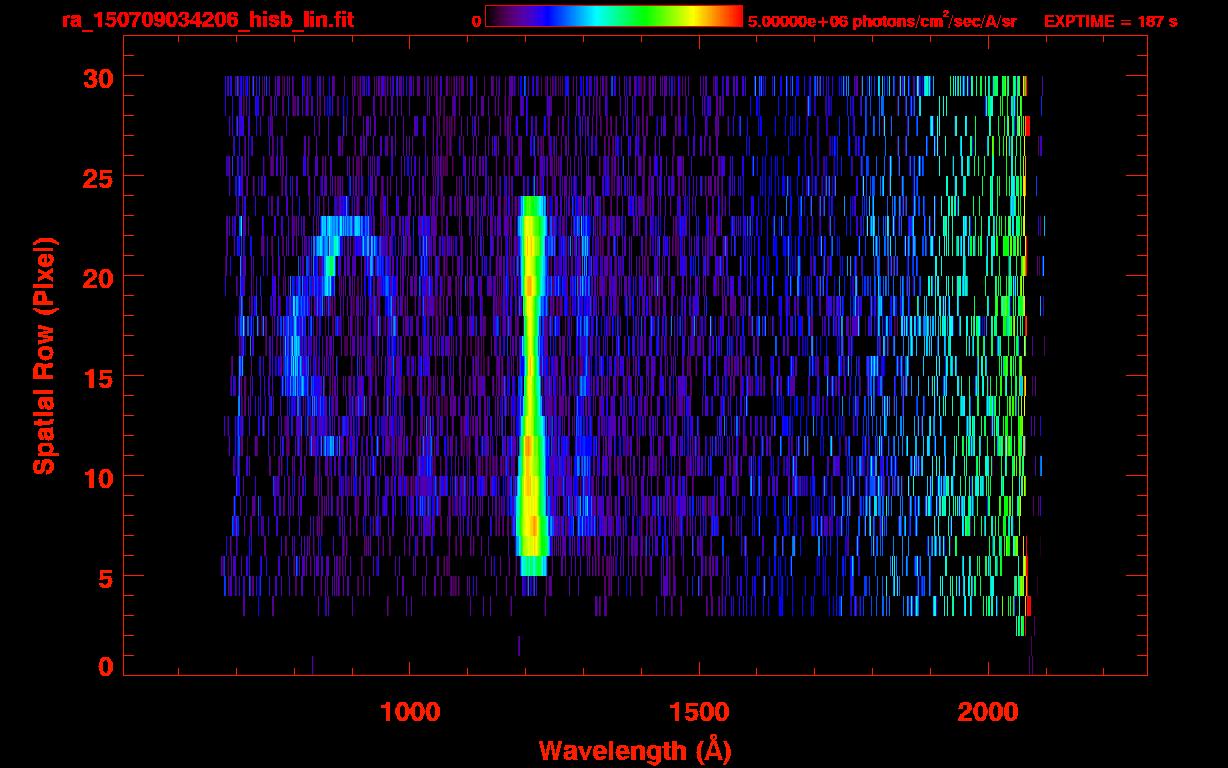Click the filename ra_150709034206_hisb_lin.fit
Screen dimensions: 1228x768
point(207,20)
